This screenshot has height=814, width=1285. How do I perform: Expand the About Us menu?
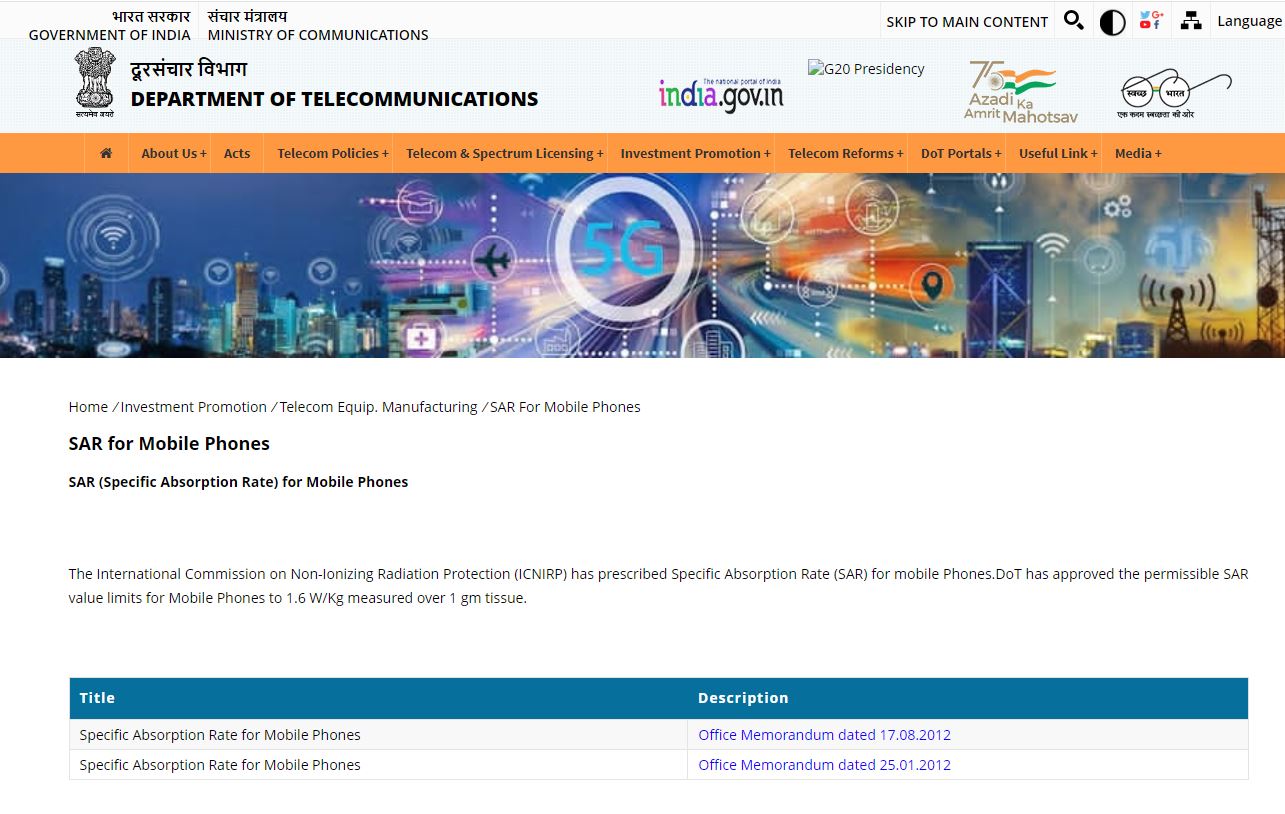(173, 153)
